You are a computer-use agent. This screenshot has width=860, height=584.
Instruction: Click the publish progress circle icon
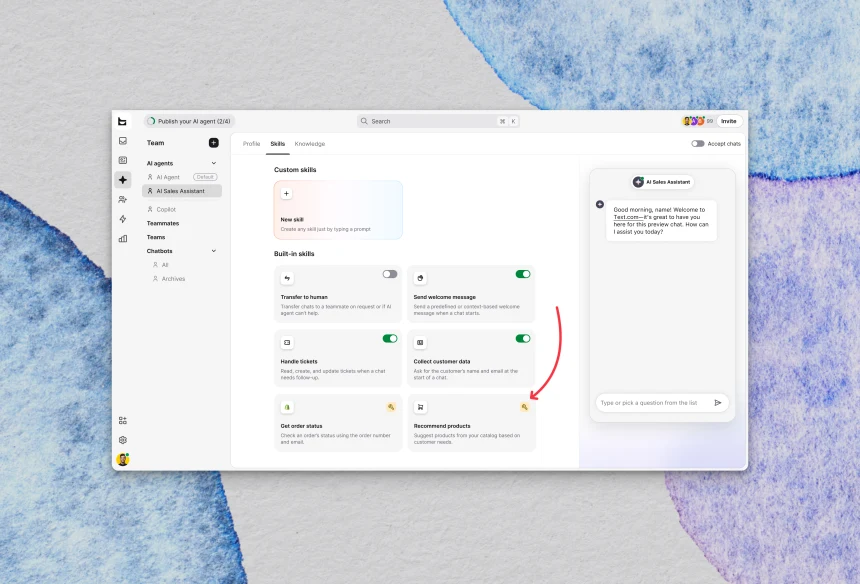tap(151, 121)
